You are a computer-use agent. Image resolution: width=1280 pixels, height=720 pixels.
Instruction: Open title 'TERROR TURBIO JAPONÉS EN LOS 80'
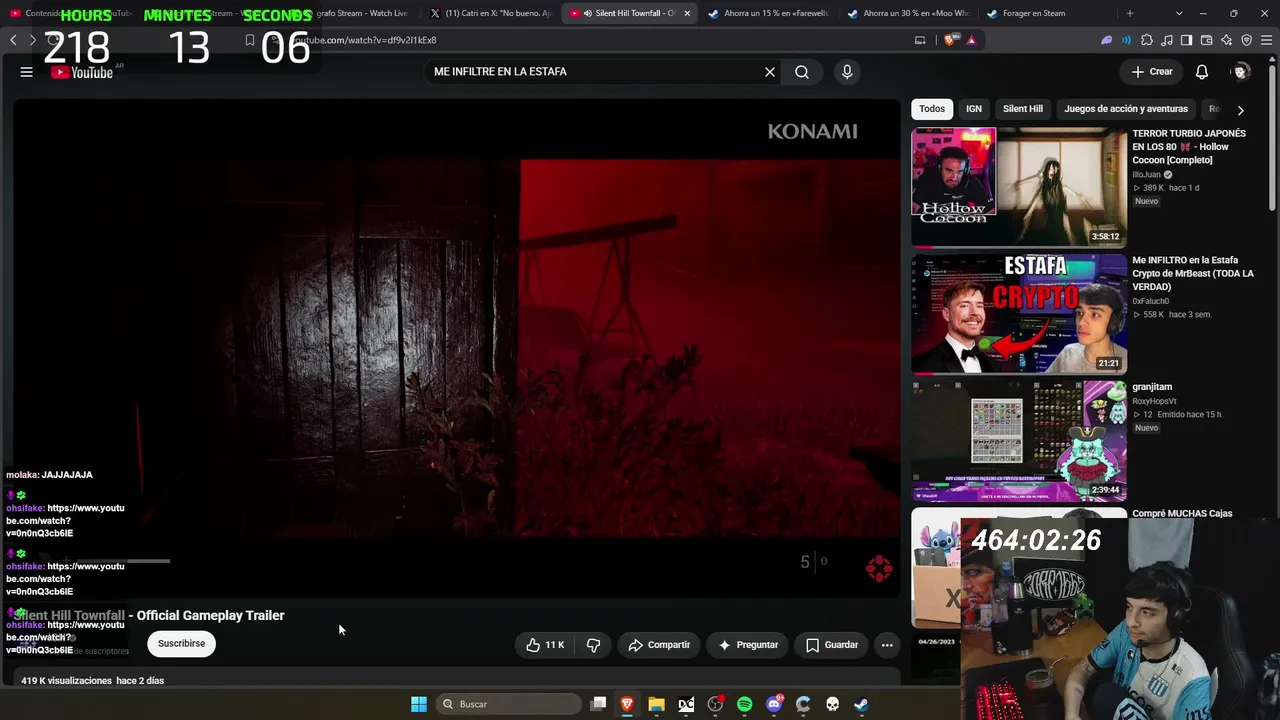[x=1189, y=147]
